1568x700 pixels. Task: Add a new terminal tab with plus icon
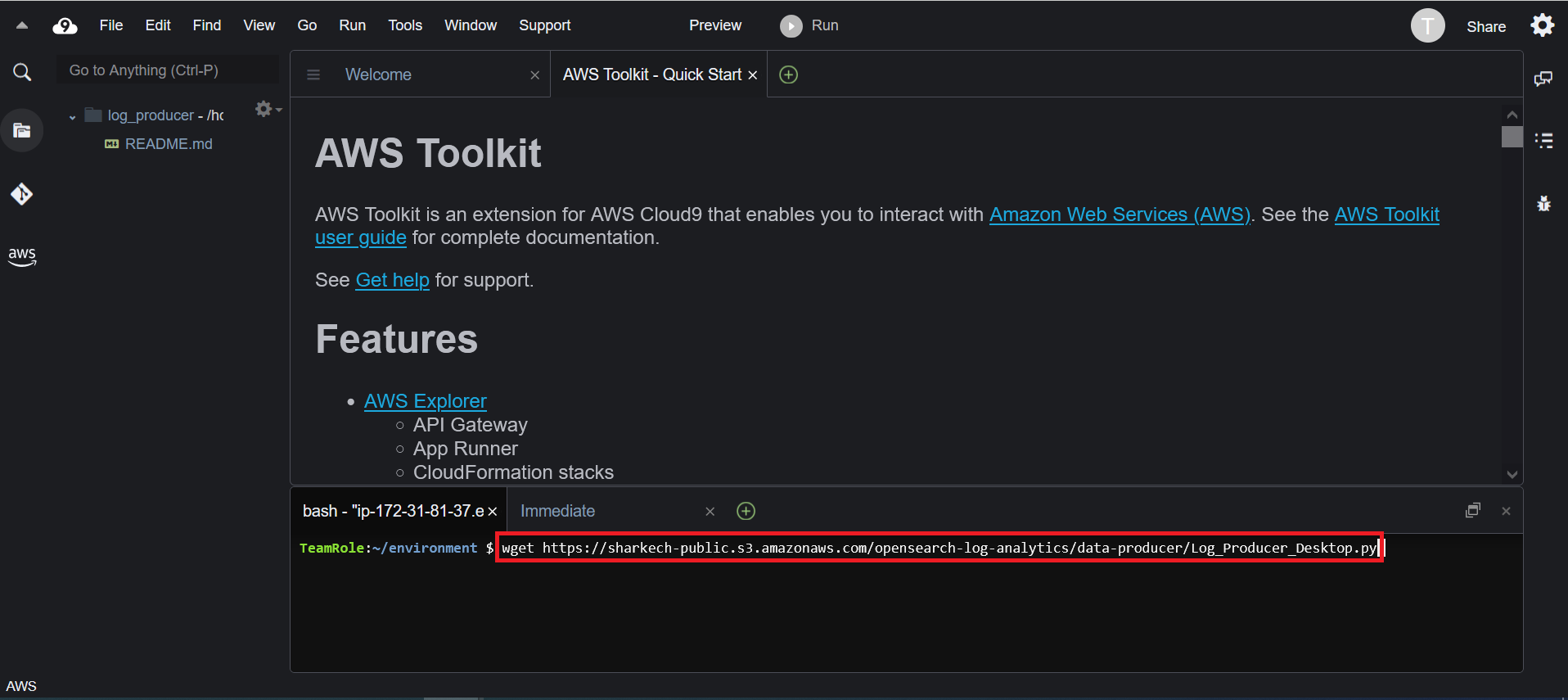pos(746,511)
